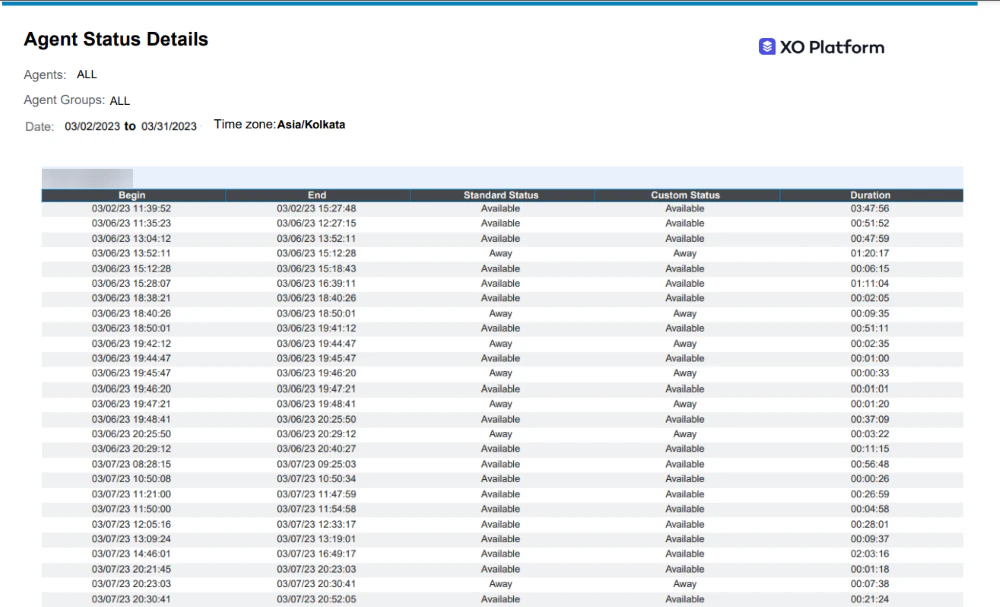
Task: Sort by the Standard Status column header
Action: [500, 195]
